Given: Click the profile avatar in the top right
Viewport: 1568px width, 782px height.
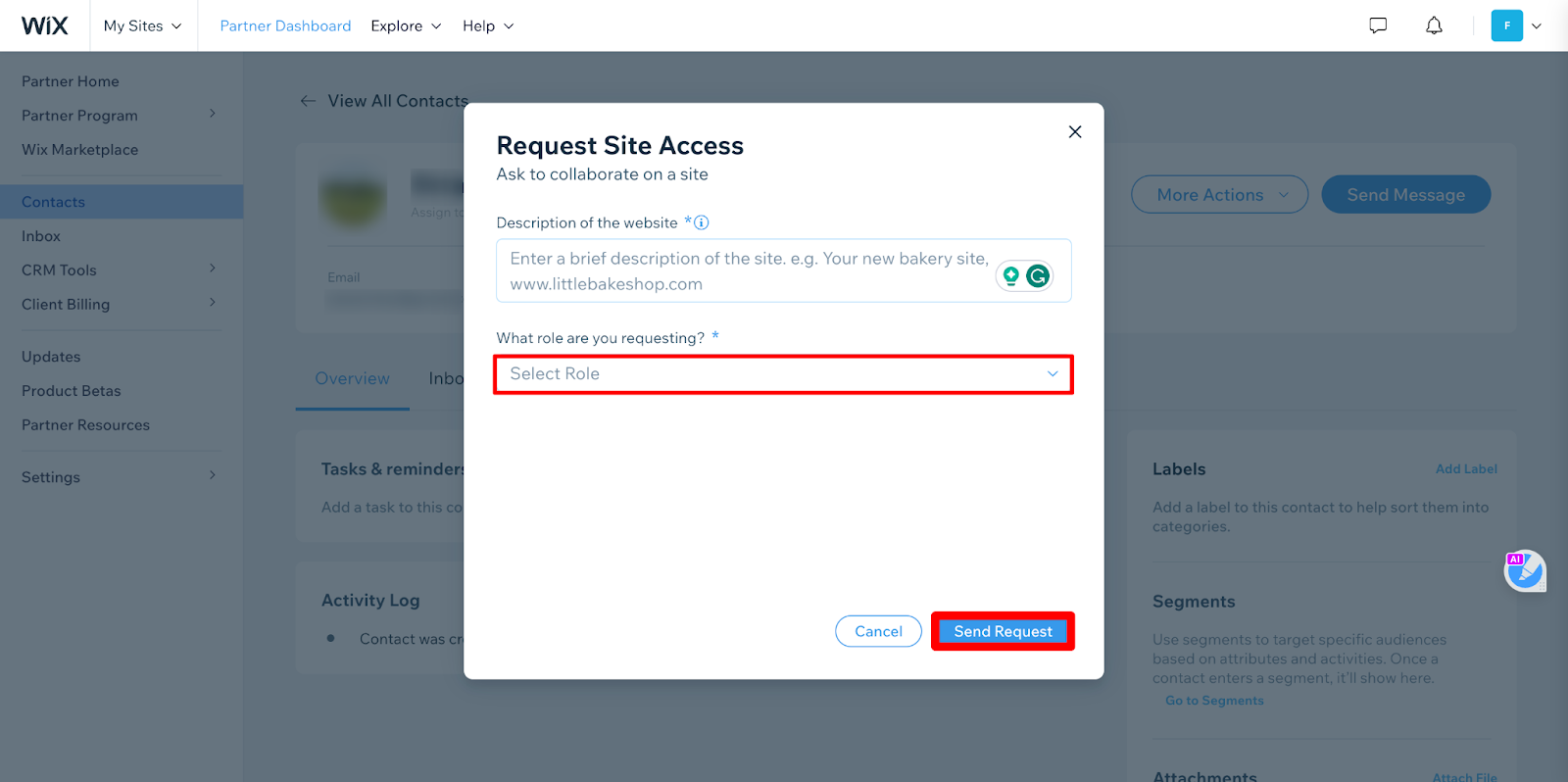Looking at the screenshot, I should [1507, 24].
